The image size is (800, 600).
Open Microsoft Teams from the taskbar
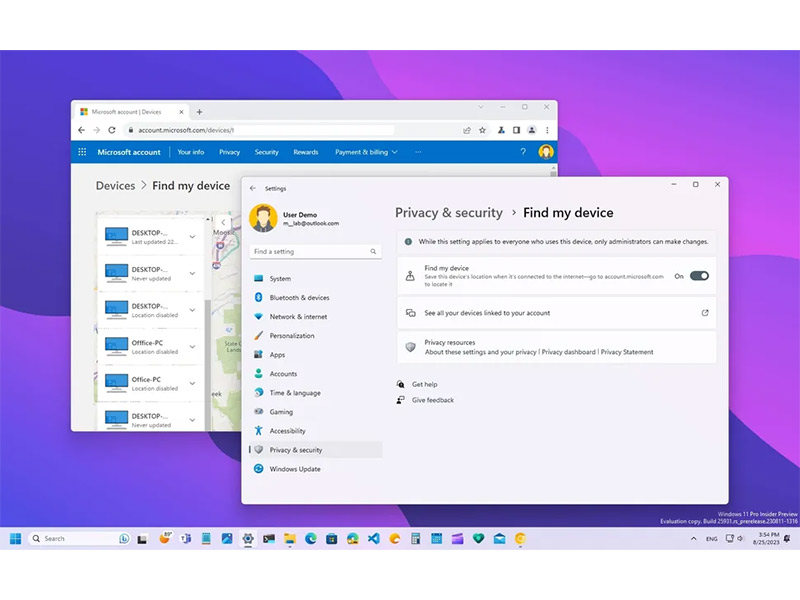pyautogui.click(x=186, y=539)
